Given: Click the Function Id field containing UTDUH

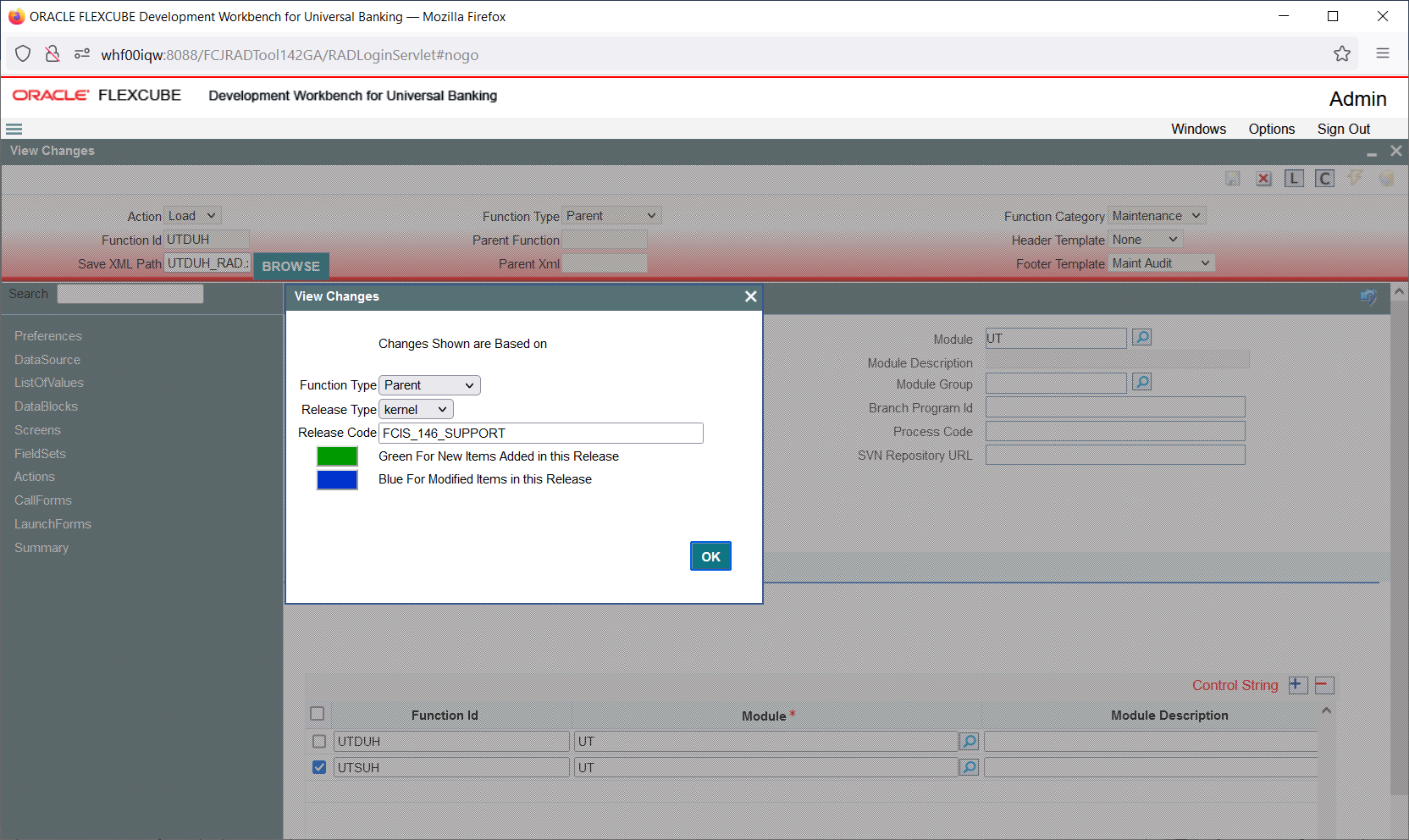Looking at the screenshot, I should (207, 240).
